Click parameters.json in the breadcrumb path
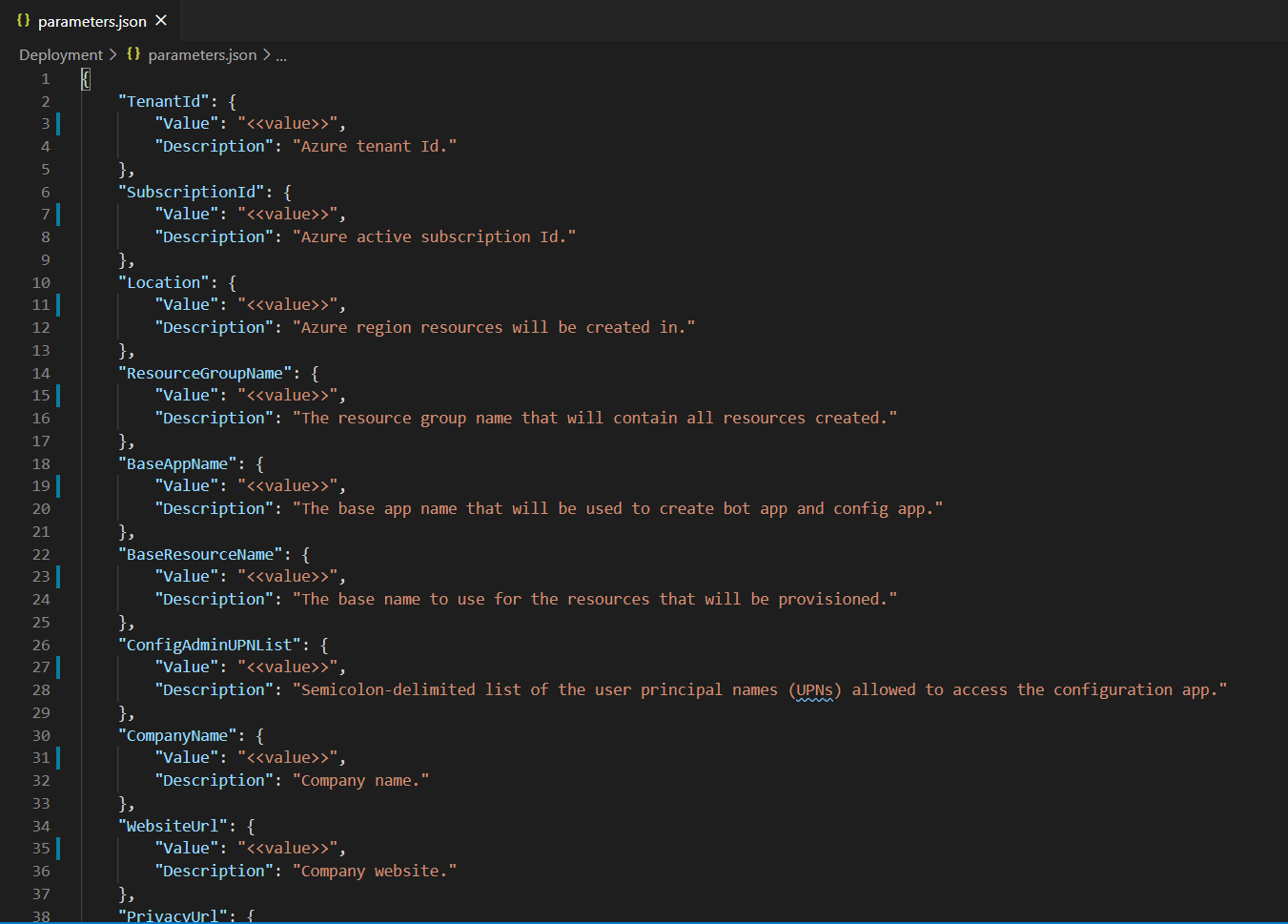This screenshot has width=1288, height=924. 202,55
